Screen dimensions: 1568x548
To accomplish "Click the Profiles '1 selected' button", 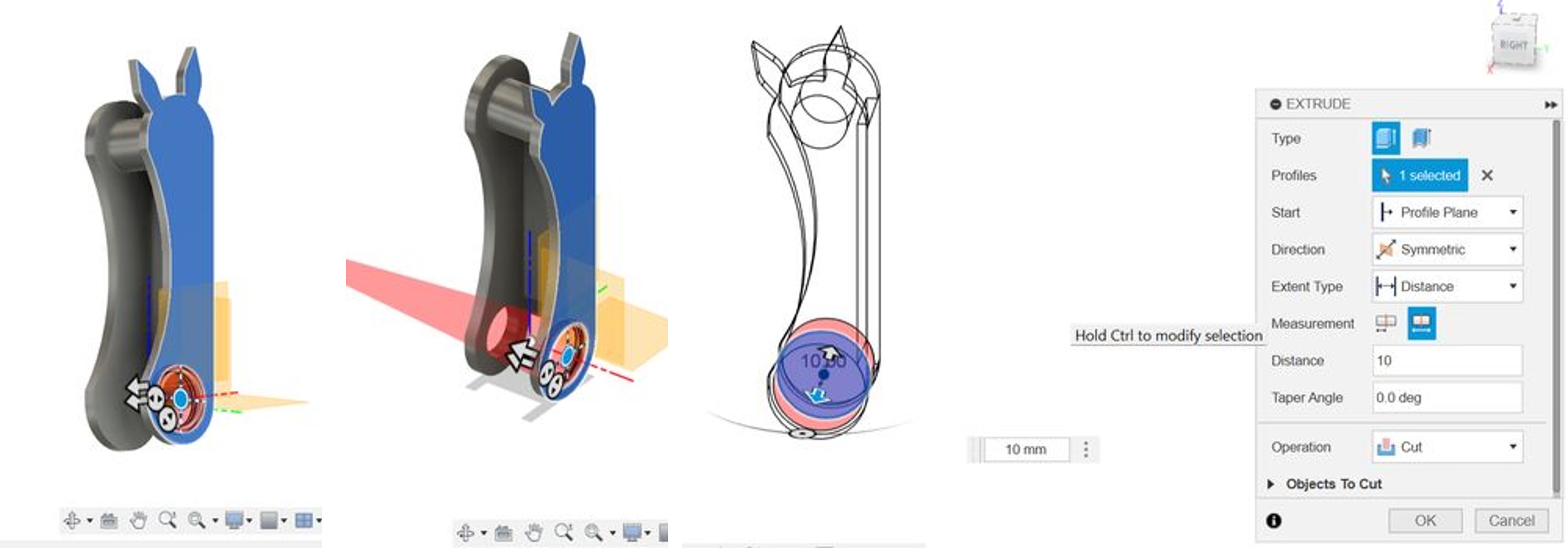I will [x=1420, y=175].
